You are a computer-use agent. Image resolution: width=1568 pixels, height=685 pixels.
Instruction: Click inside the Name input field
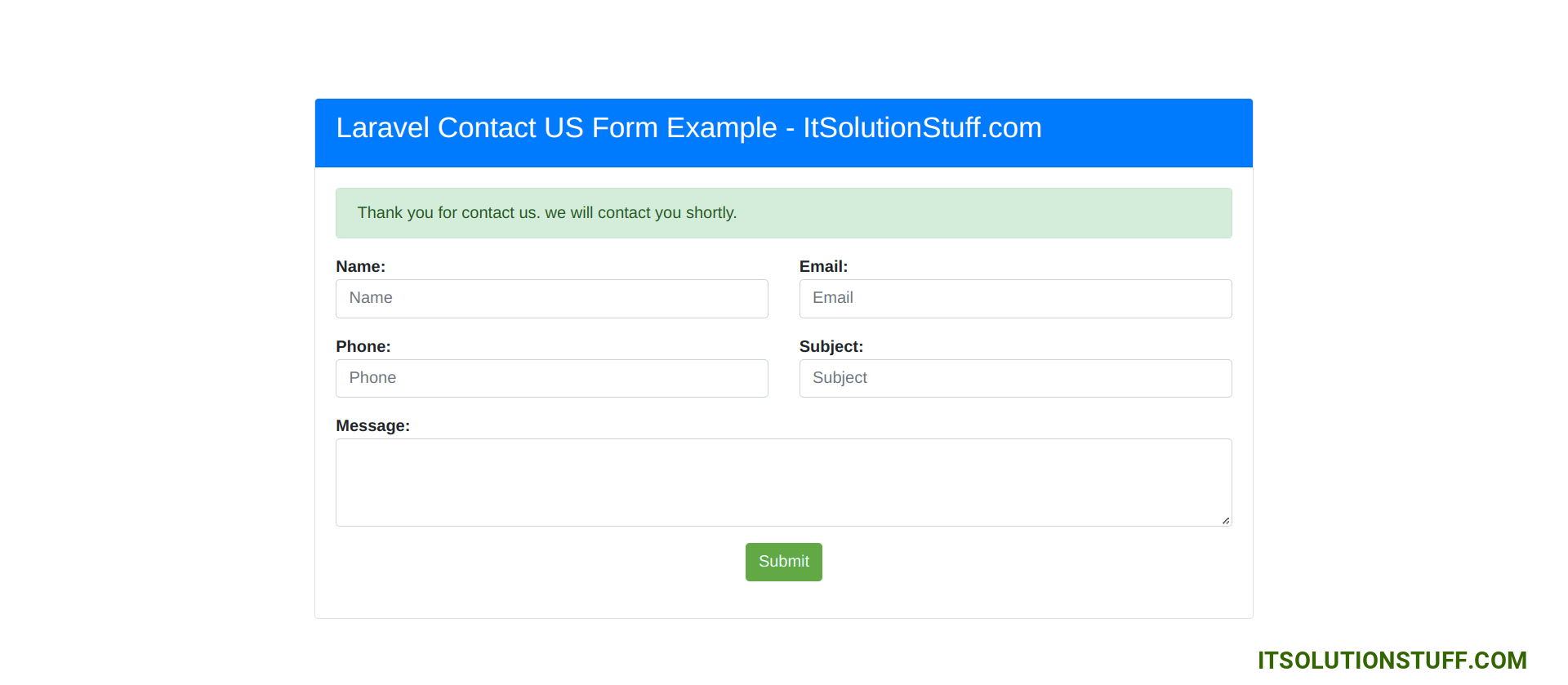click(x=551, y=299)
